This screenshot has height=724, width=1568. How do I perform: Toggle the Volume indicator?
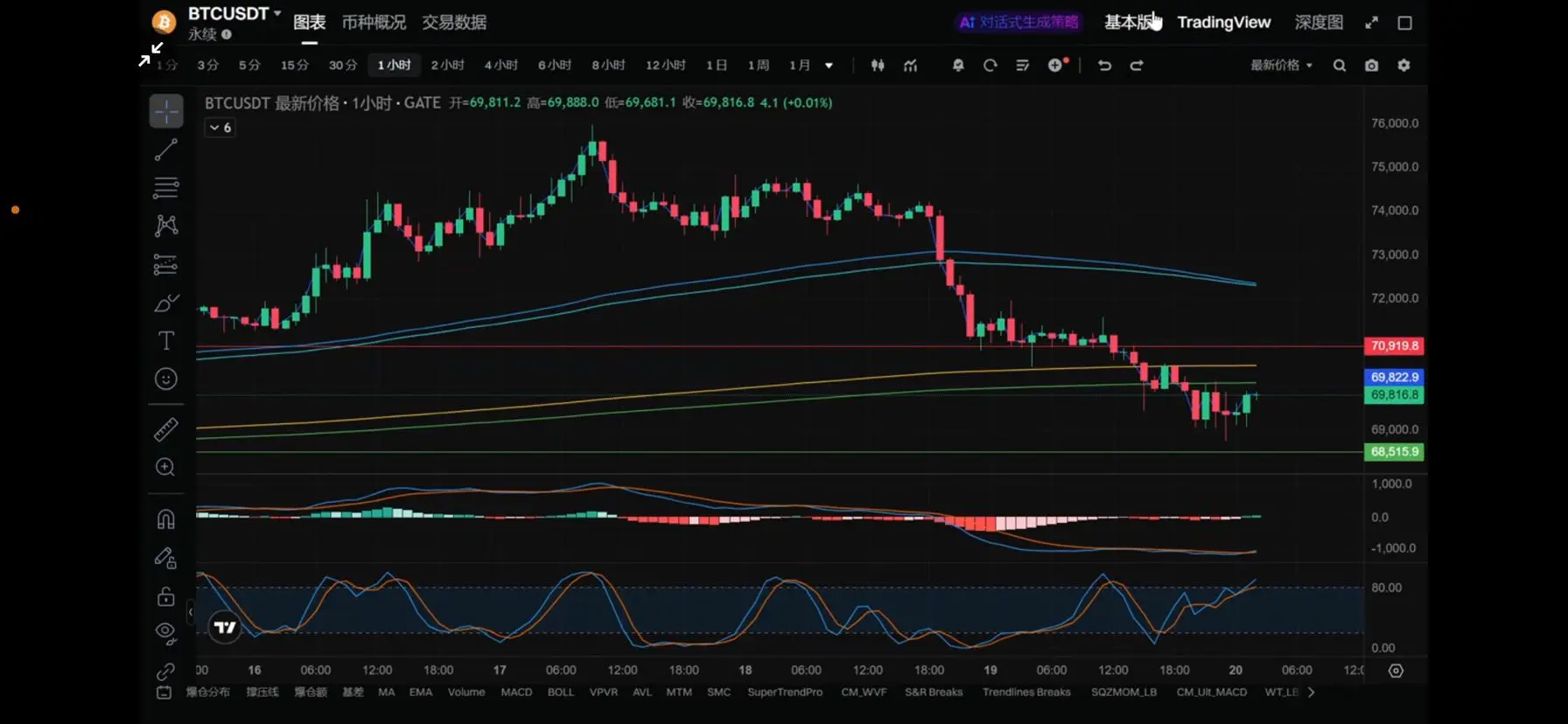coord(466,693)
